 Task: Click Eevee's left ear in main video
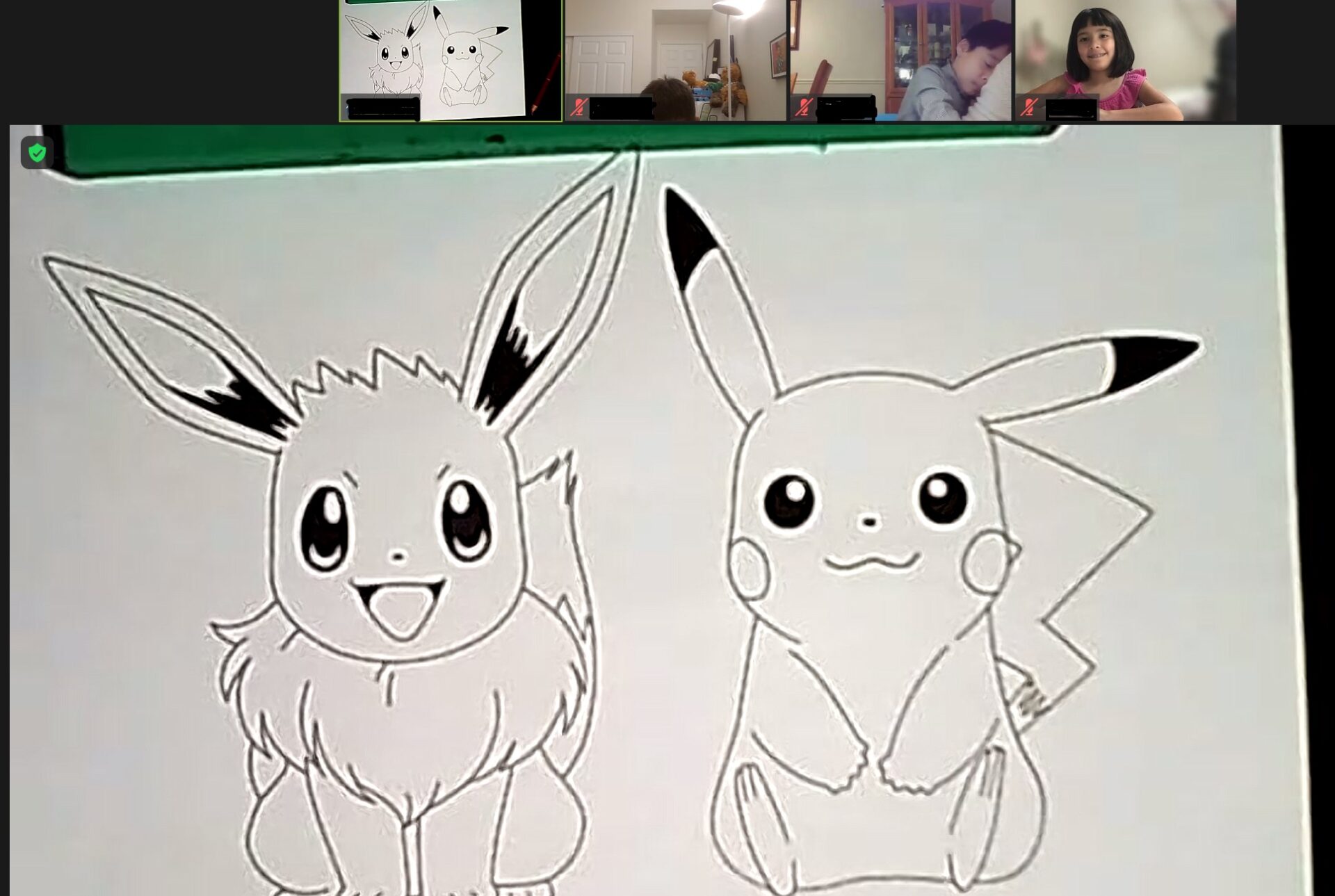[x=174, y=341]
